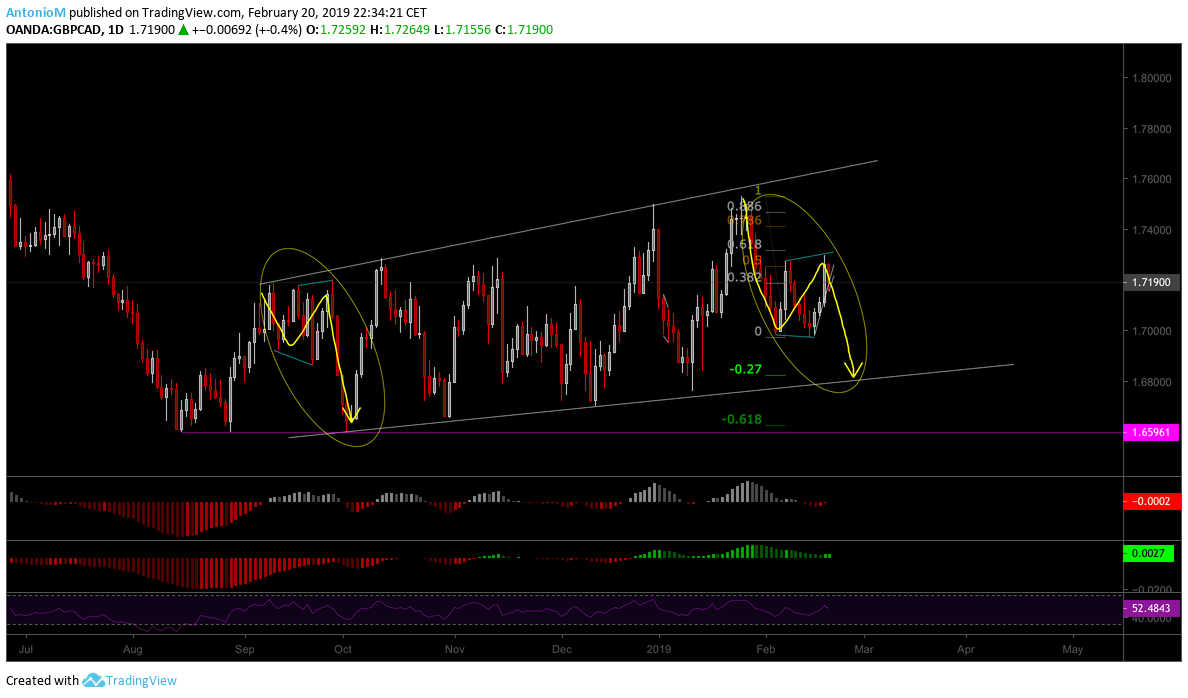The width and height of the screenshot is (1188, 698).
Task: Click the 1.68000 price axis label
Action: point(1151,382)
